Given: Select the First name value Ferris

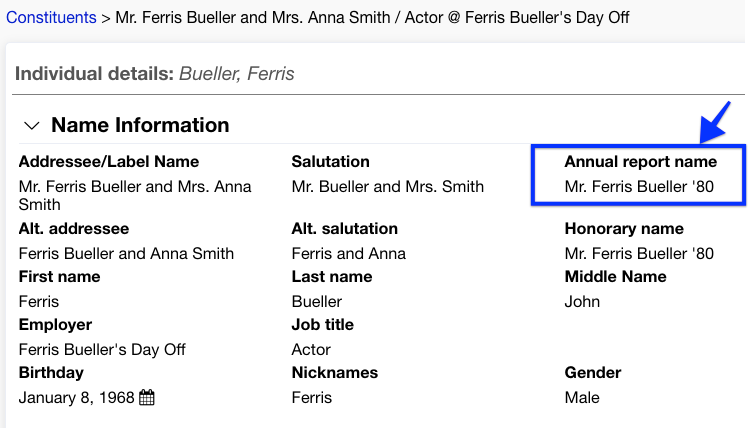Looking at the screenshot, I should (x=39, y=301).
